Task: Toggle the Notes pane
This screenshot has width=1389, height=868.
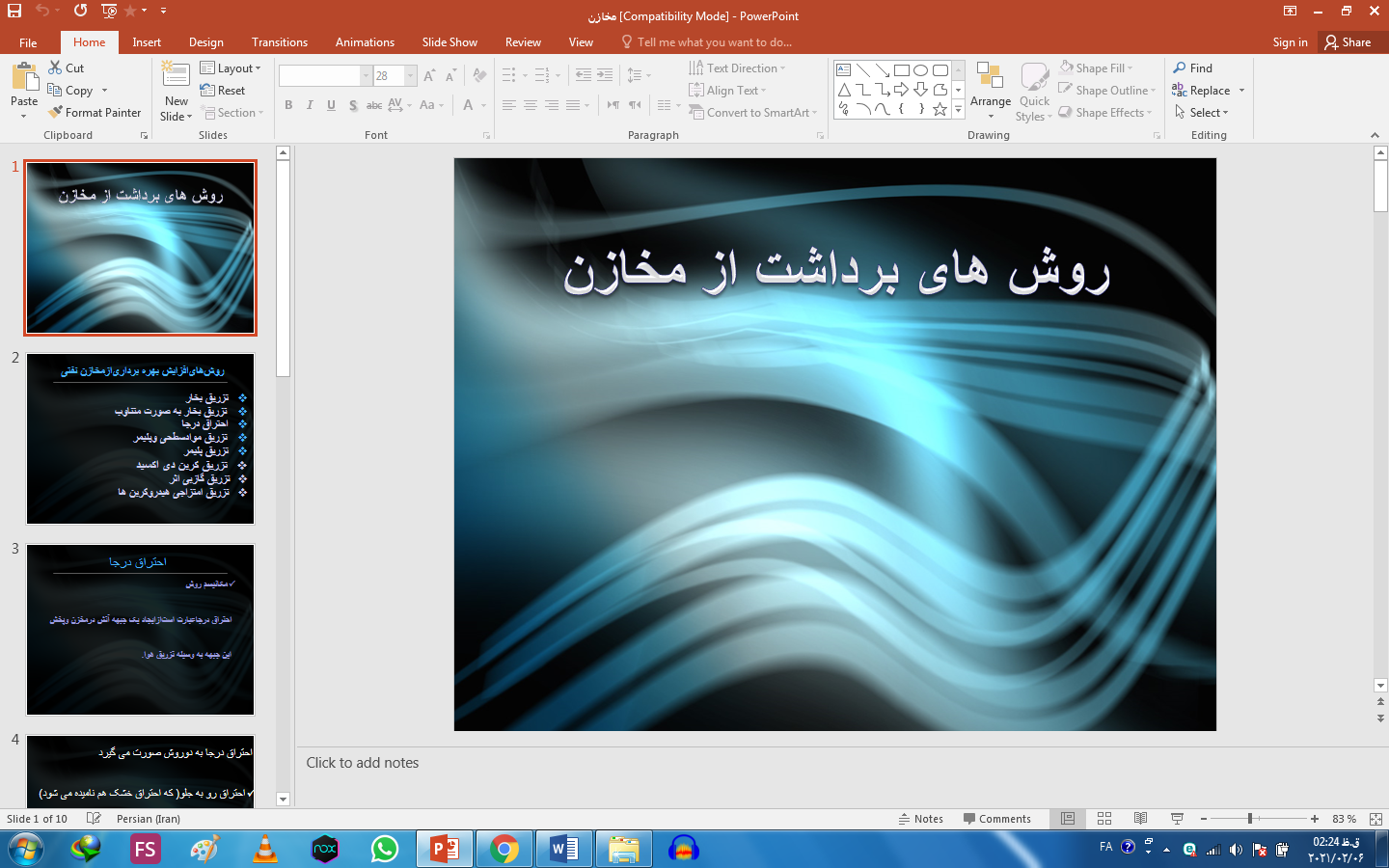Action: point(920,819)
